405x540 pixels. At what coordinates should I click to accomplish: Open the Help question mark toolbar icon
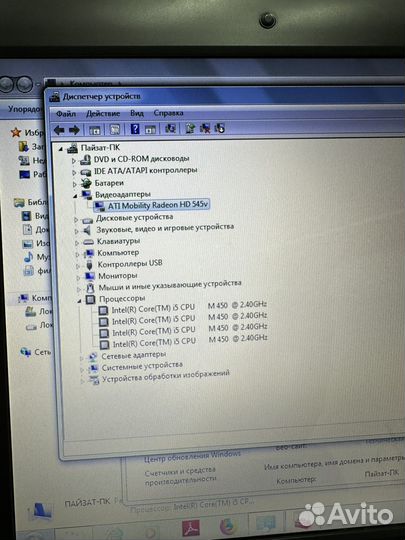135,129
